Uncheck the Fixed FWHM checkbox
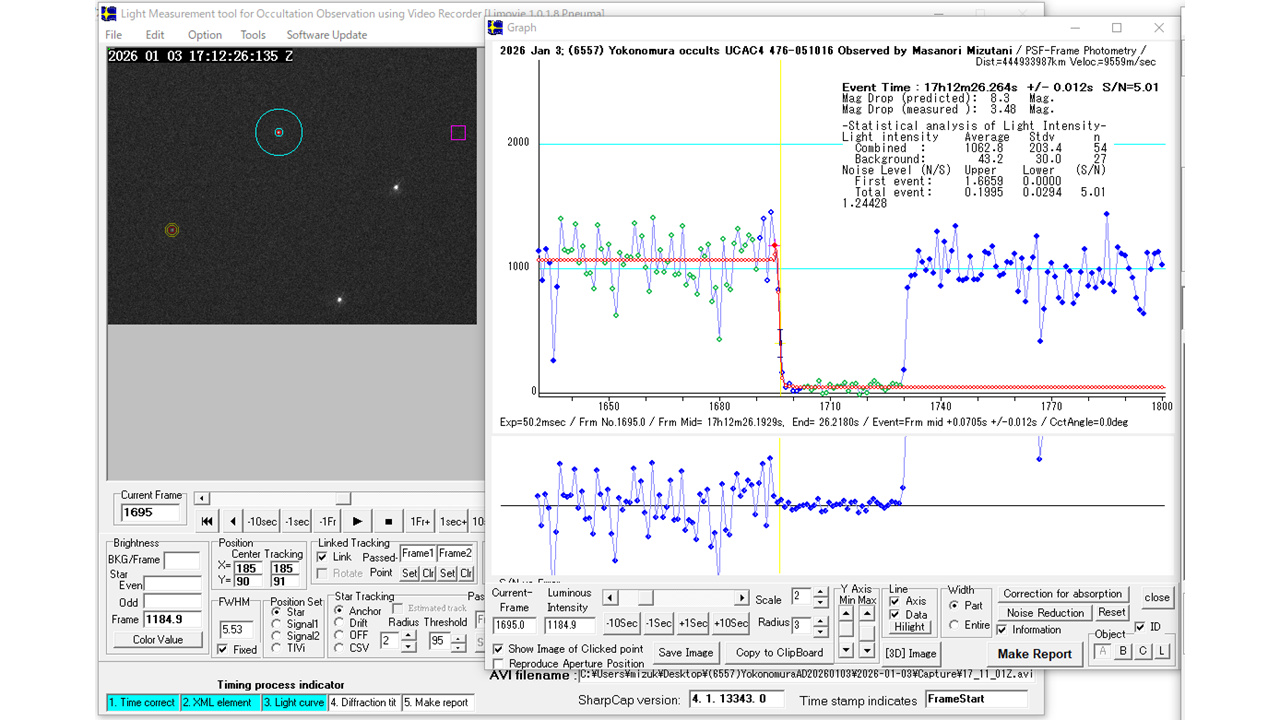Screen dimensions: 1280x720 pyautogui.click(x=224, y=649)
